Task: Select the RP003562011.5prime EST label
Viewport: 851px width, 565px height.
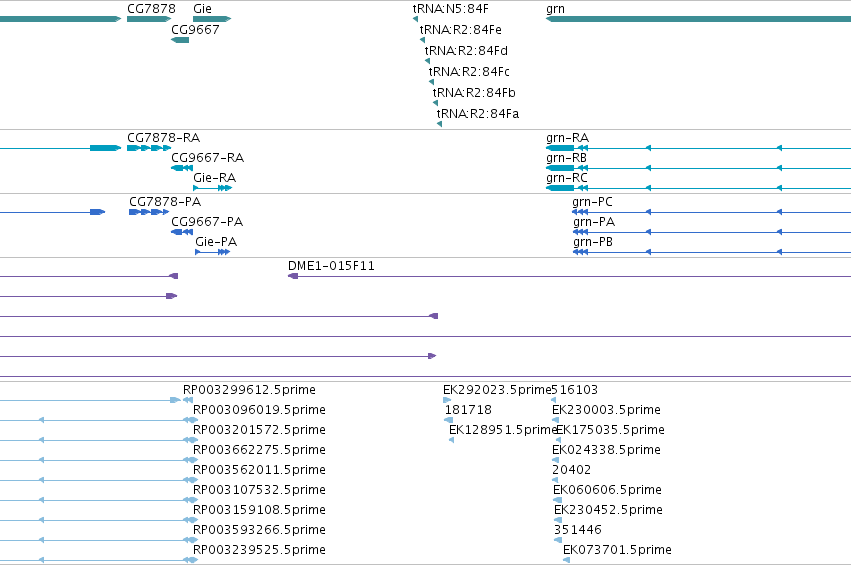Action: pos(259,469)
